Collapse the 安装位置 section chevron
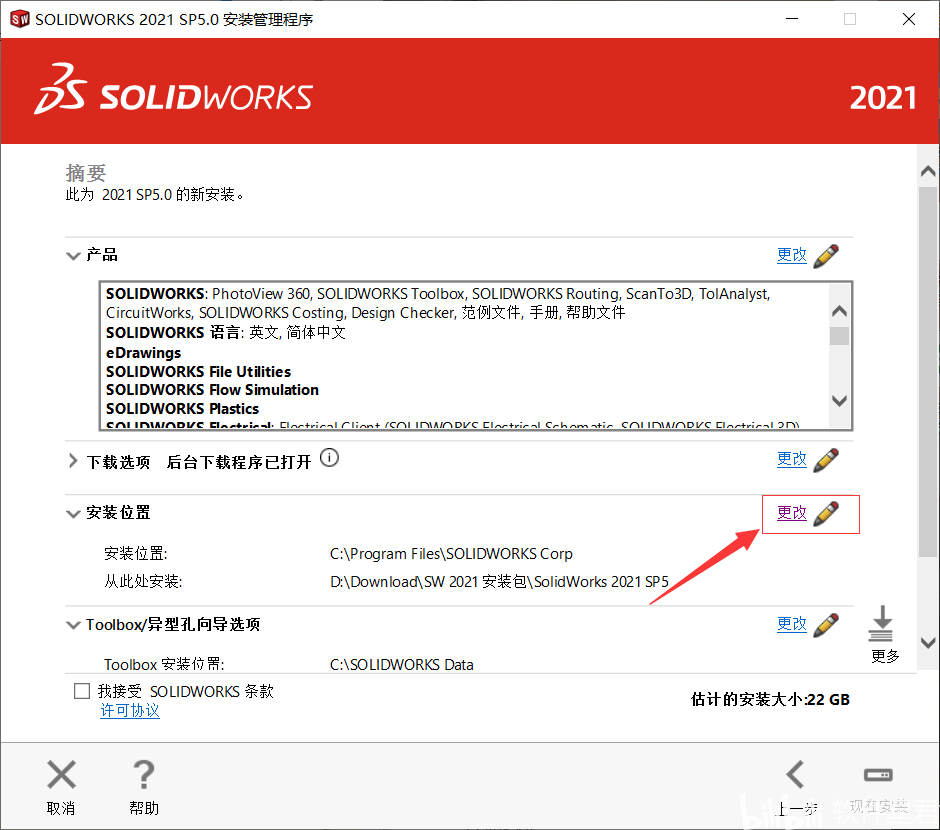This screenshot has width=940, height=830. point(73,514)
